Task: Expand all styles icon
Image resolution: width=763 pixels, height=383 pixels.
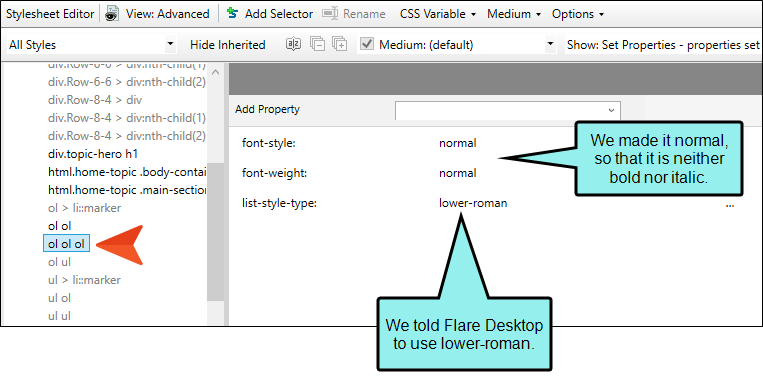Action: point(340,45)
